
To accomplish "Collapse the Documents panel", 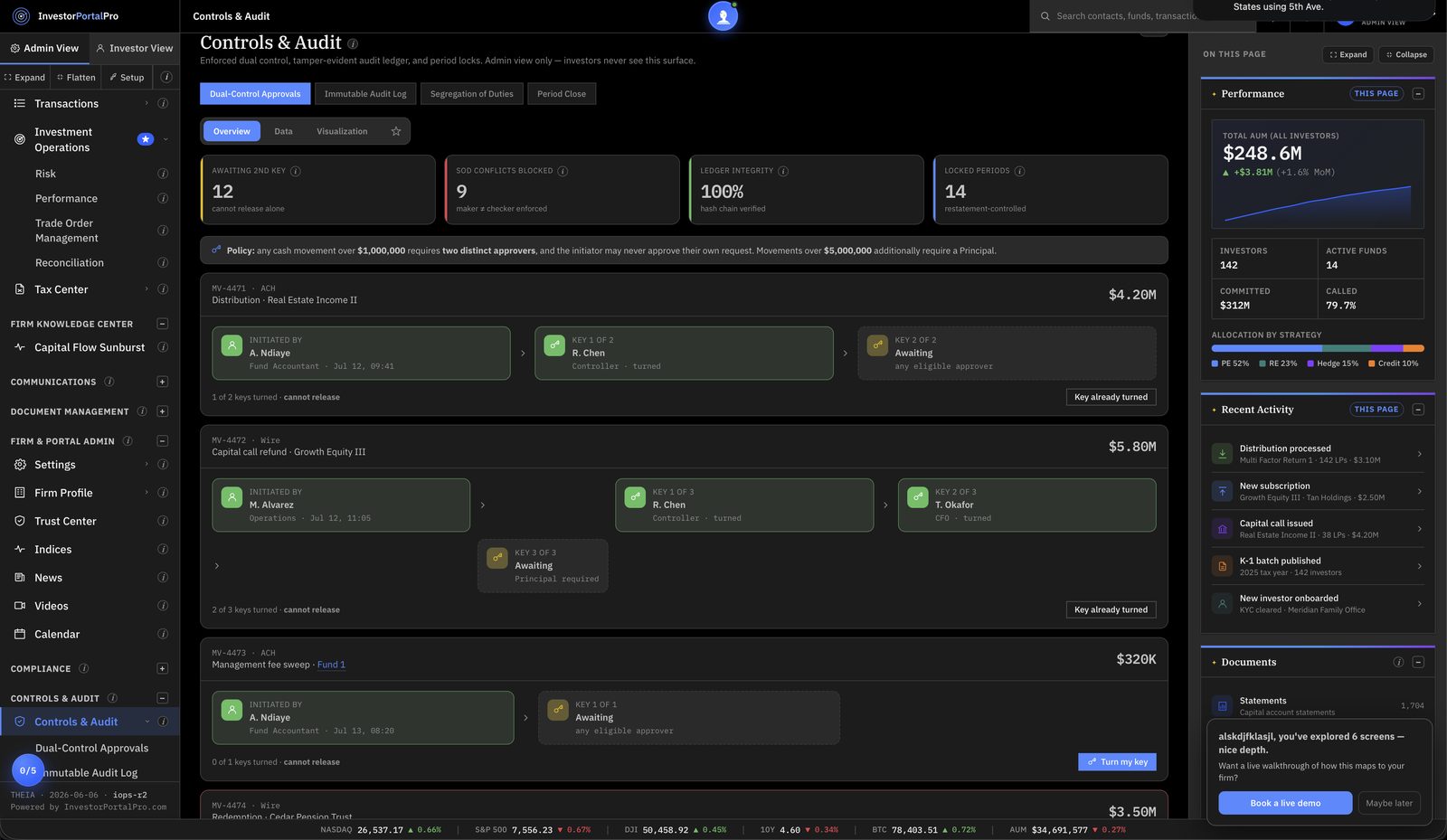I will point(1418,663).
